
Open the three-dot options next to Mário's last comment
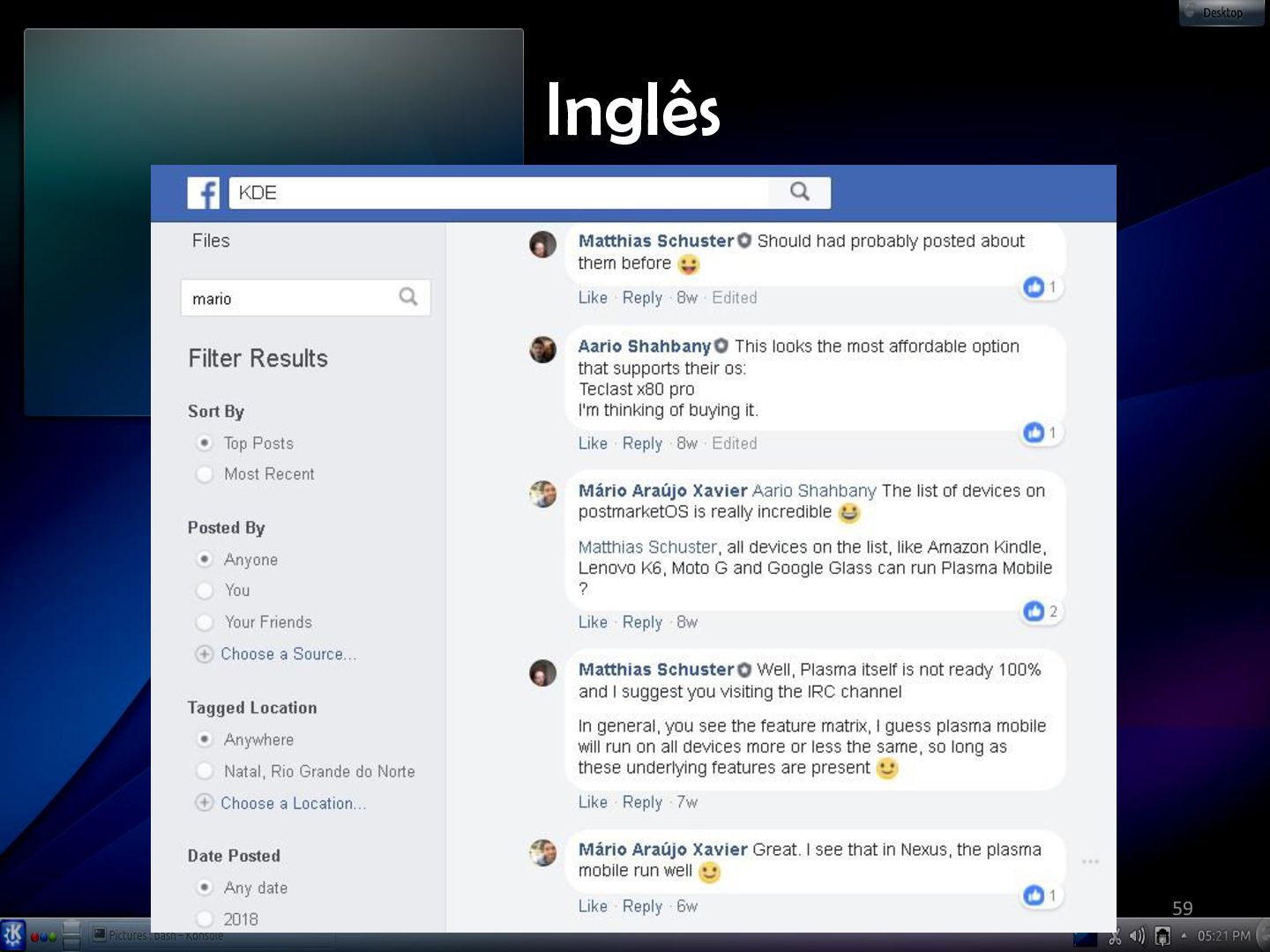(1090, 861)
